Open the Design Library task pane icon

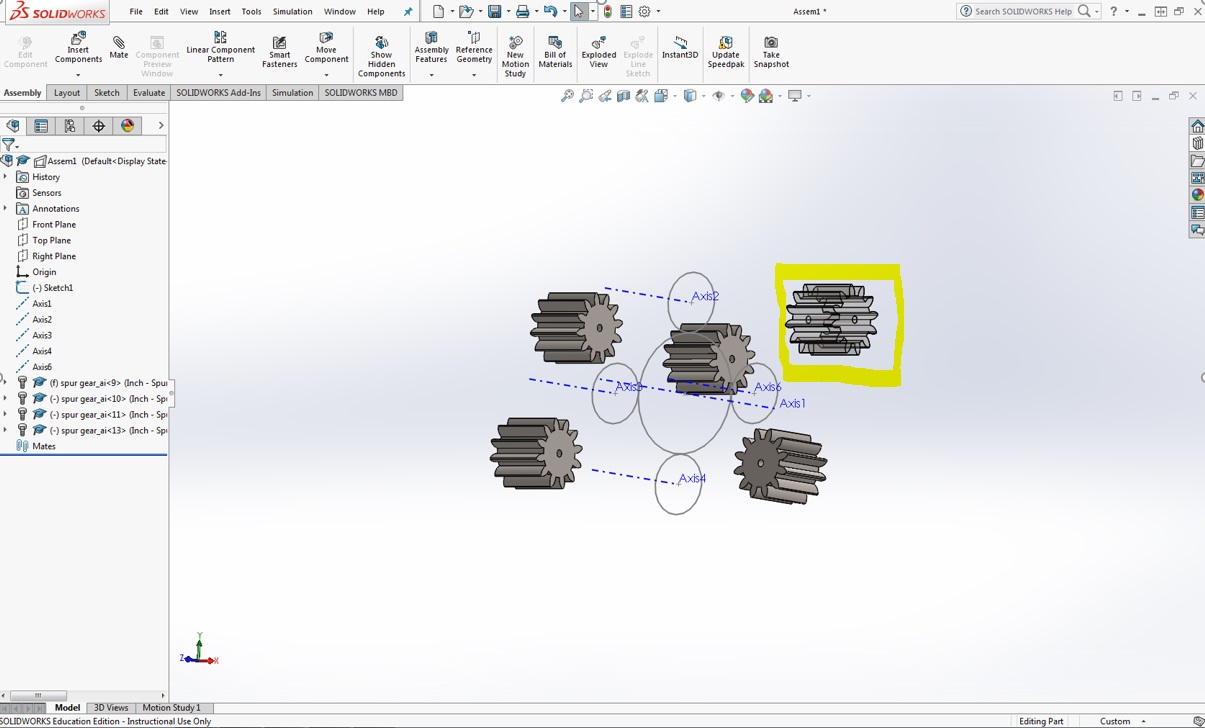pos(1197,143)
